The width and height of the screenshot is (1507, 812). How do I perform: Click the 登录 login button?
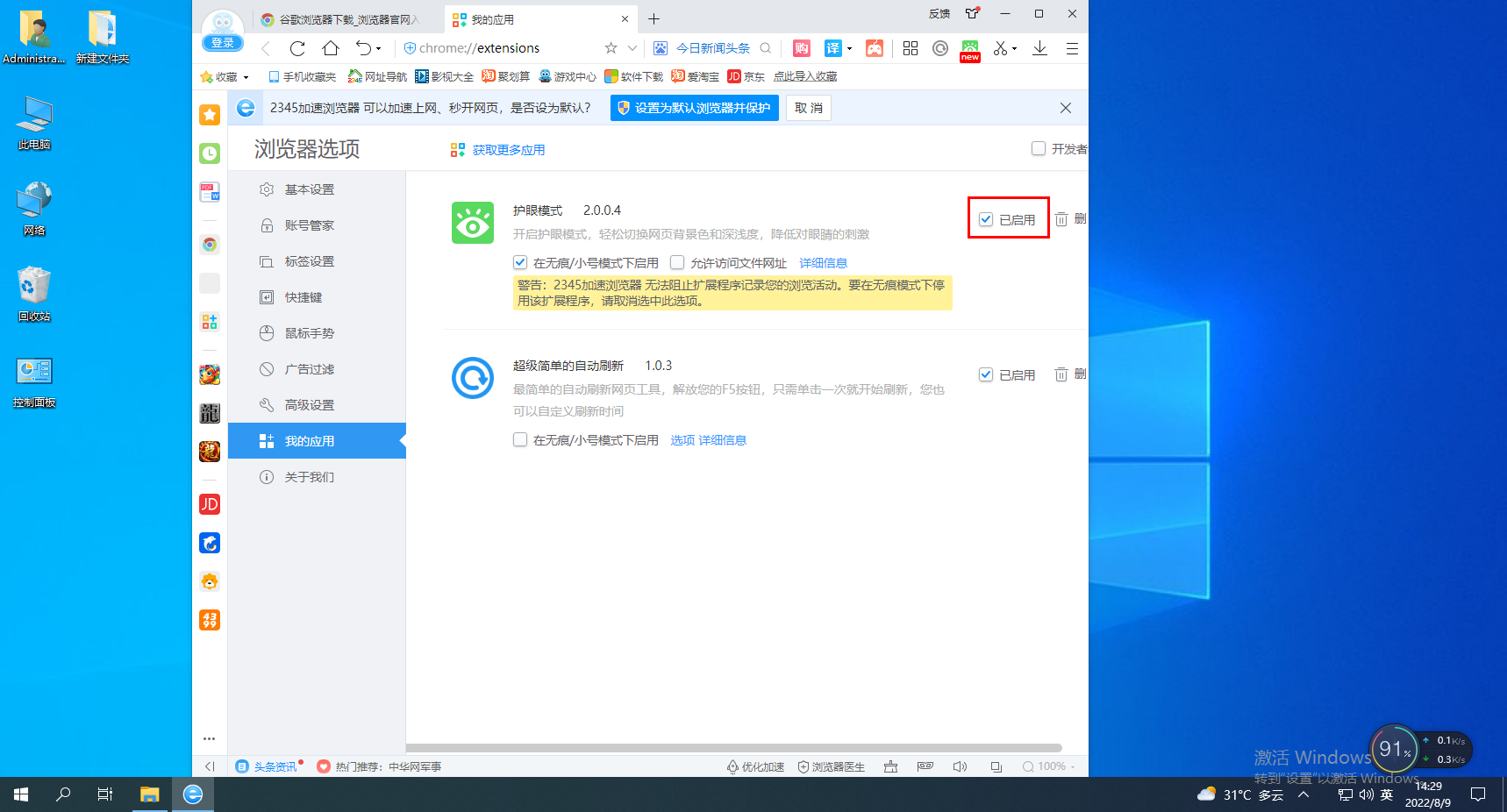tap(223, 43)
